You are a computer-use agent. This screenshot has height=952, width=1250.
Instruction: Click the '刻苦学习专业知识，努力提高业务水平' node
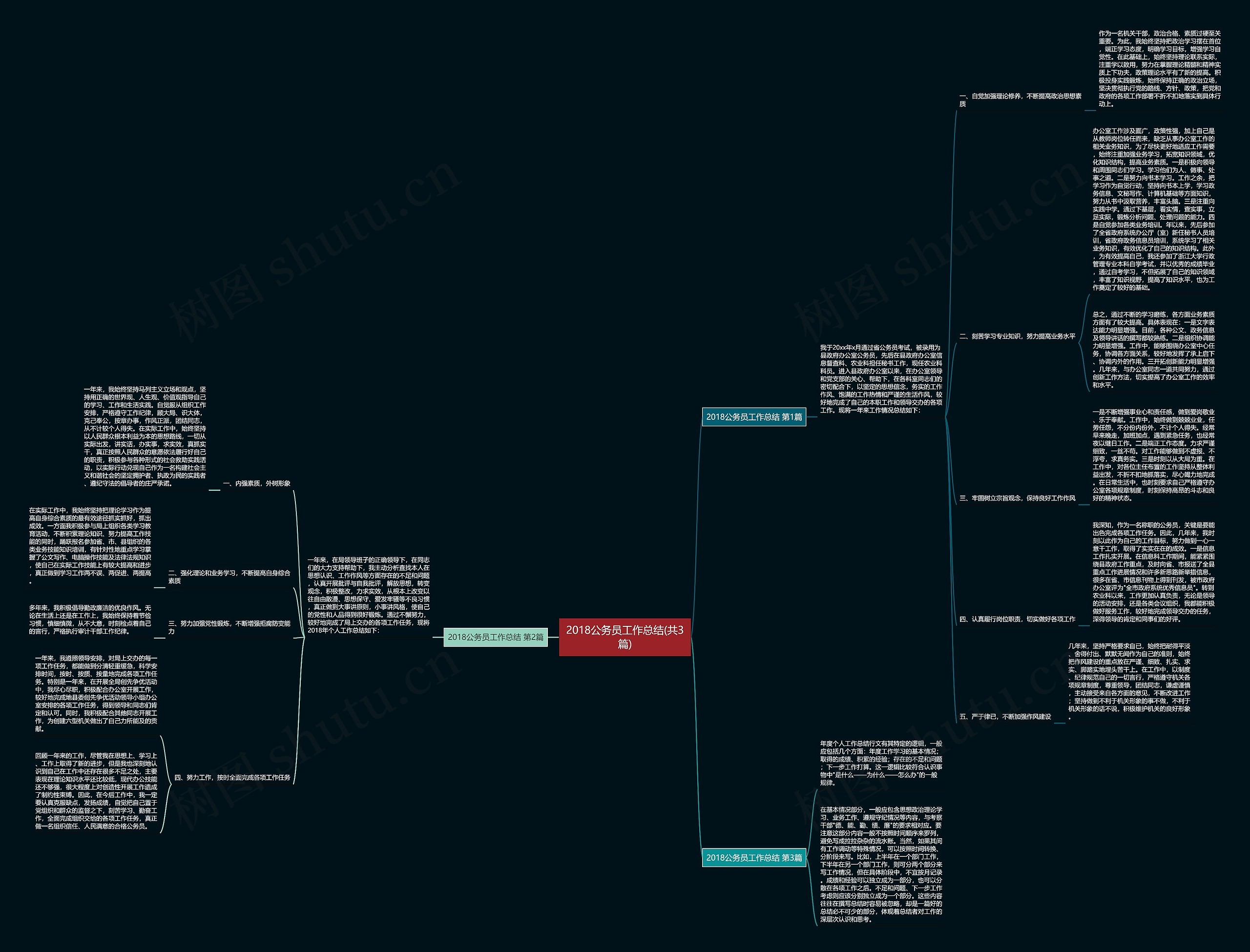tap(1015, 341)
